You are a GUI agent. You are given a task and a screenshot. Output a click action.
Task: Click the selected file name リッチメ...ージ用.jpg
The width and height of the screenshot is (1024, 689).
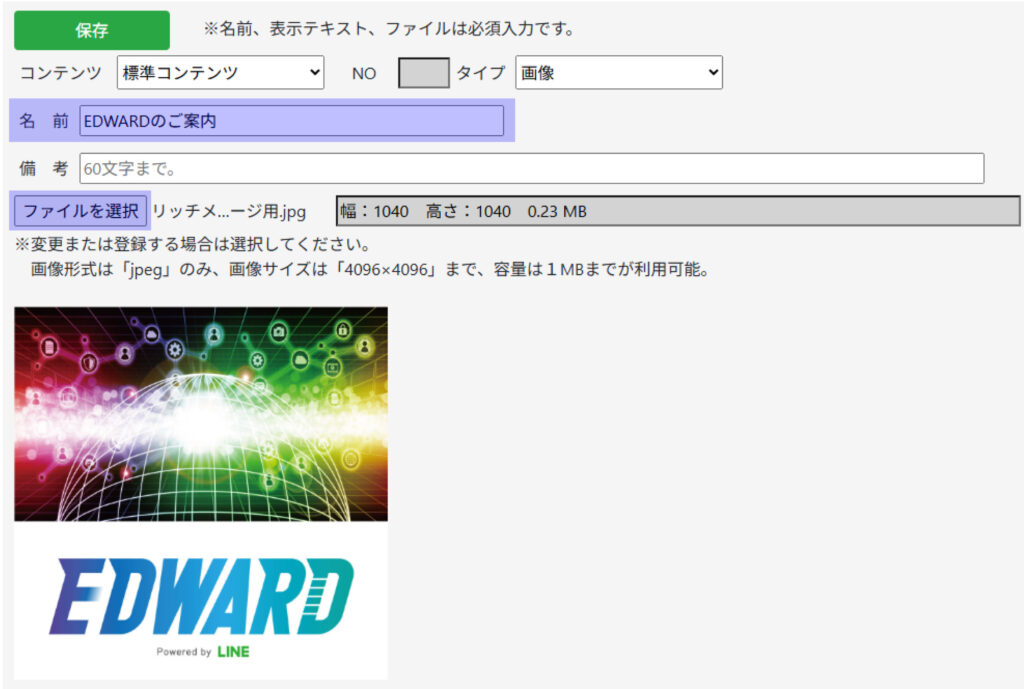(229, 212)
